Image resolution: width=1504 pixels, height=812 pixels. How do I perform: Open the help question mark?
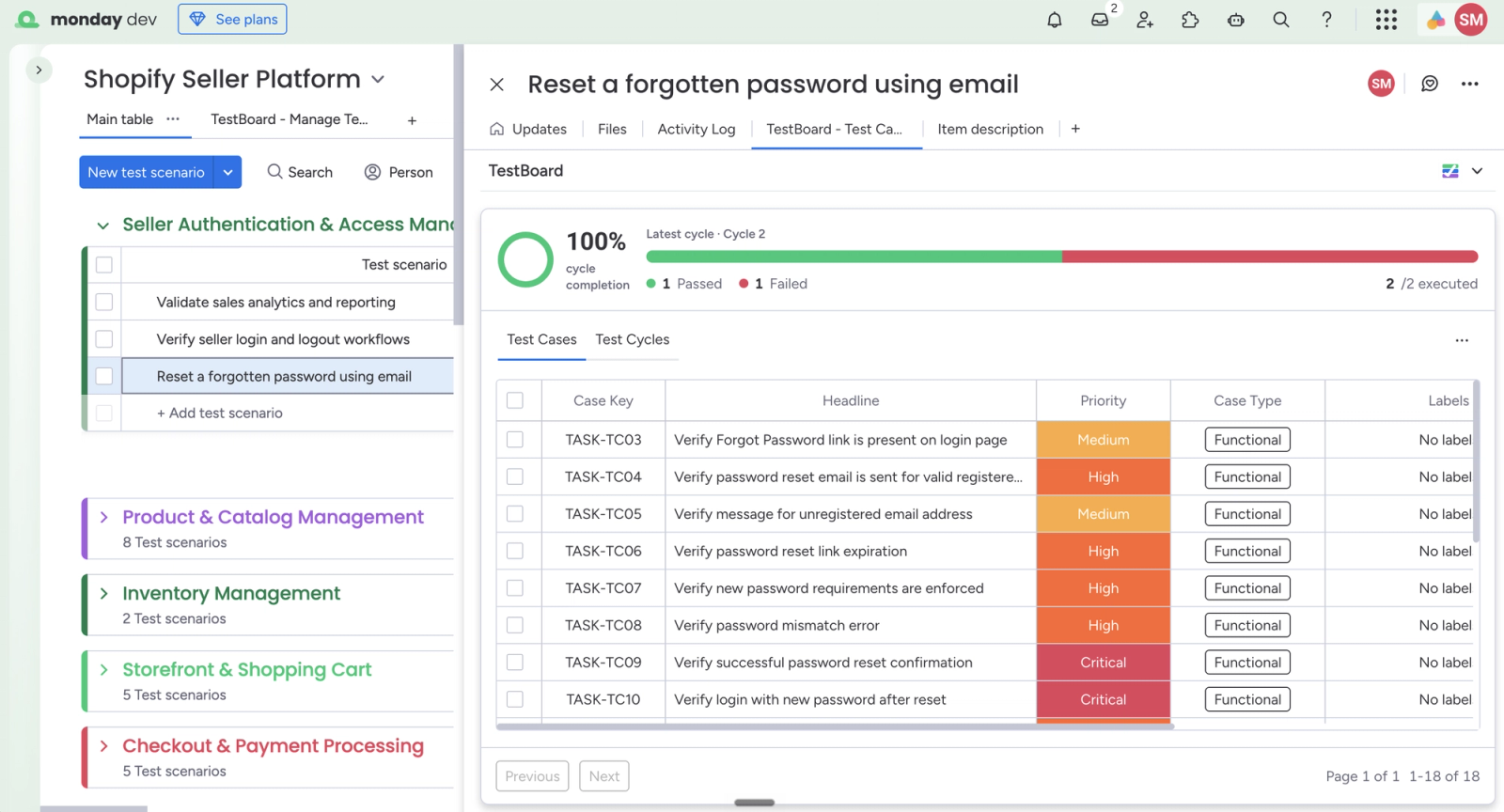click(1326, 20)
